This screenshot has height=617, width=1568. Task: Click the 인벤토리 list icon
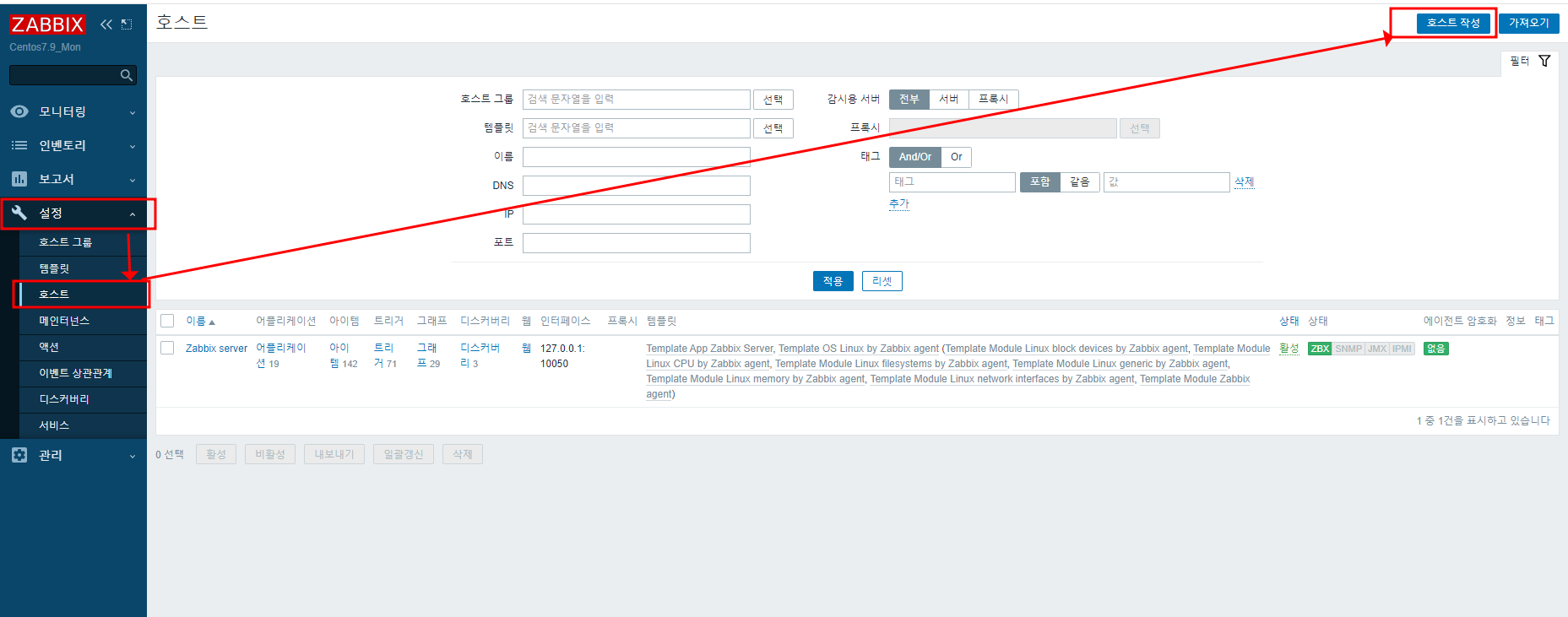coord(19,145)
